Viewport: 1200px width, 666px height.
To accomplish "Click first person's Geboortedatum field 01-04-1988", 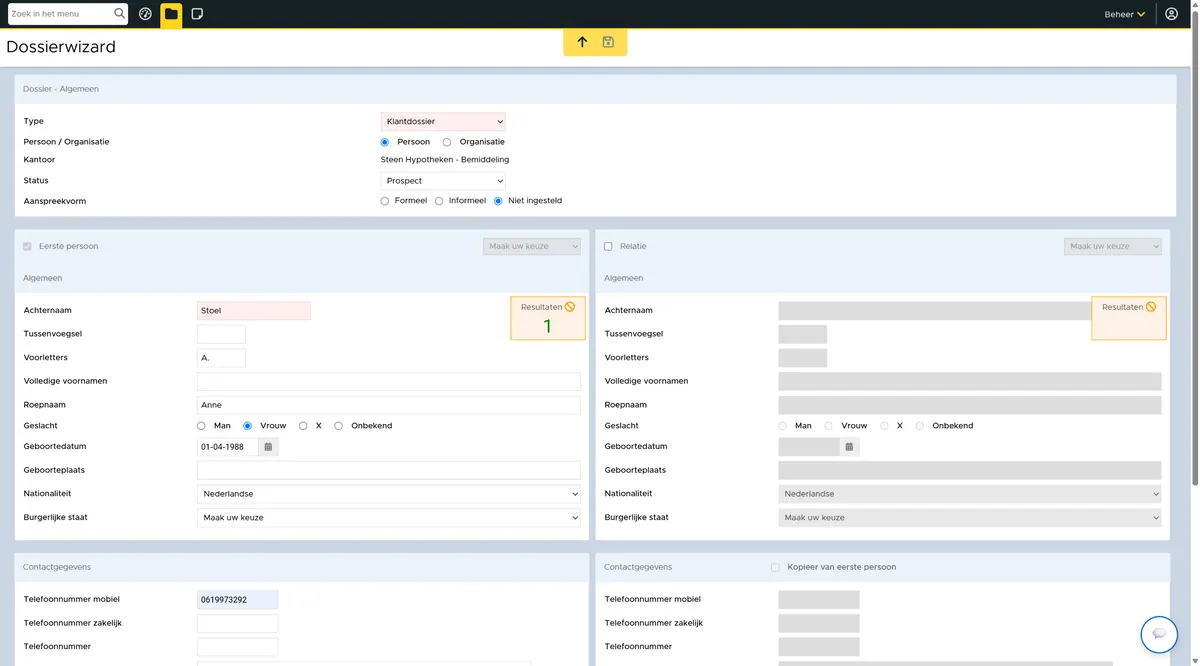I will pos(228,447).
